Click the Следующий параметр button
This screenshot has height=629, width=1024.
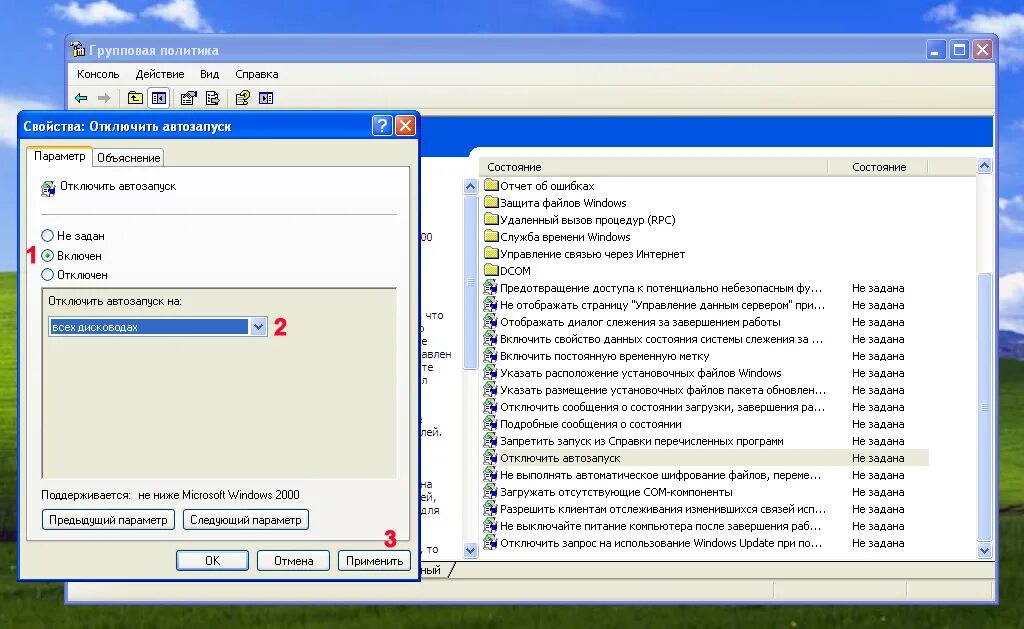[x=246, y=520]
